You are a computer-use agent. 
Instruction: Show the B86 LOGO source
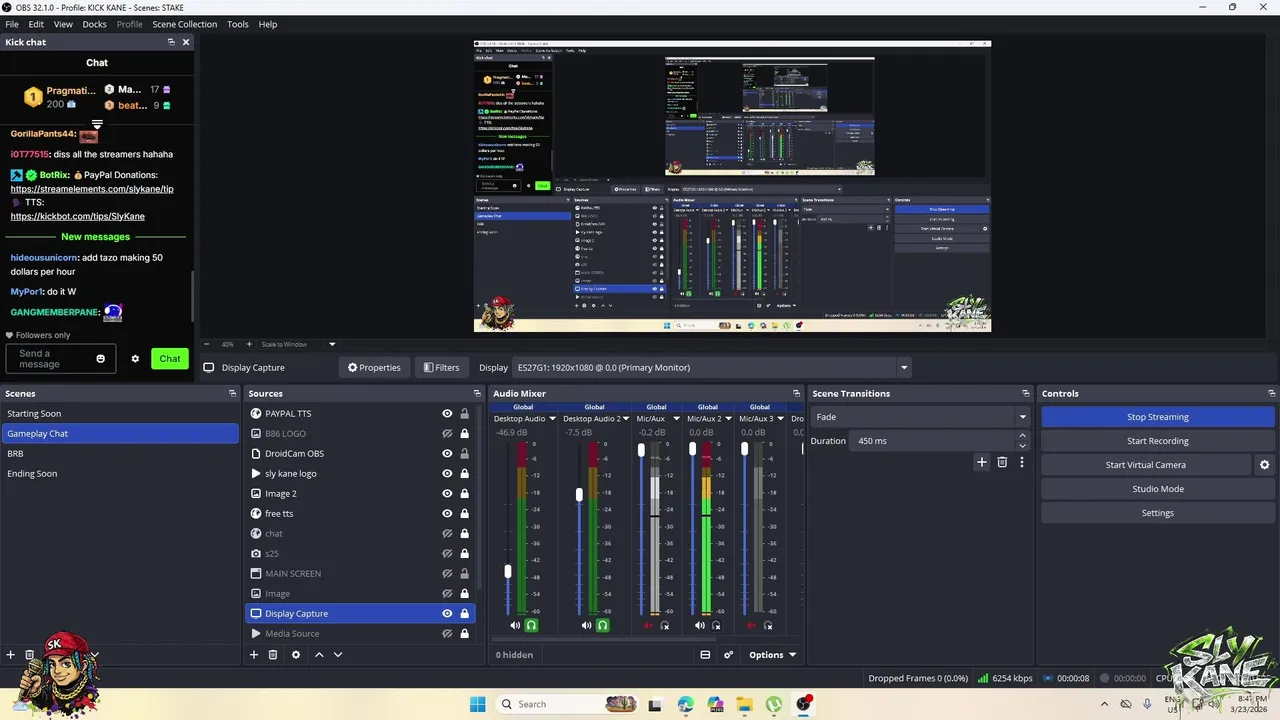point(447,433)
